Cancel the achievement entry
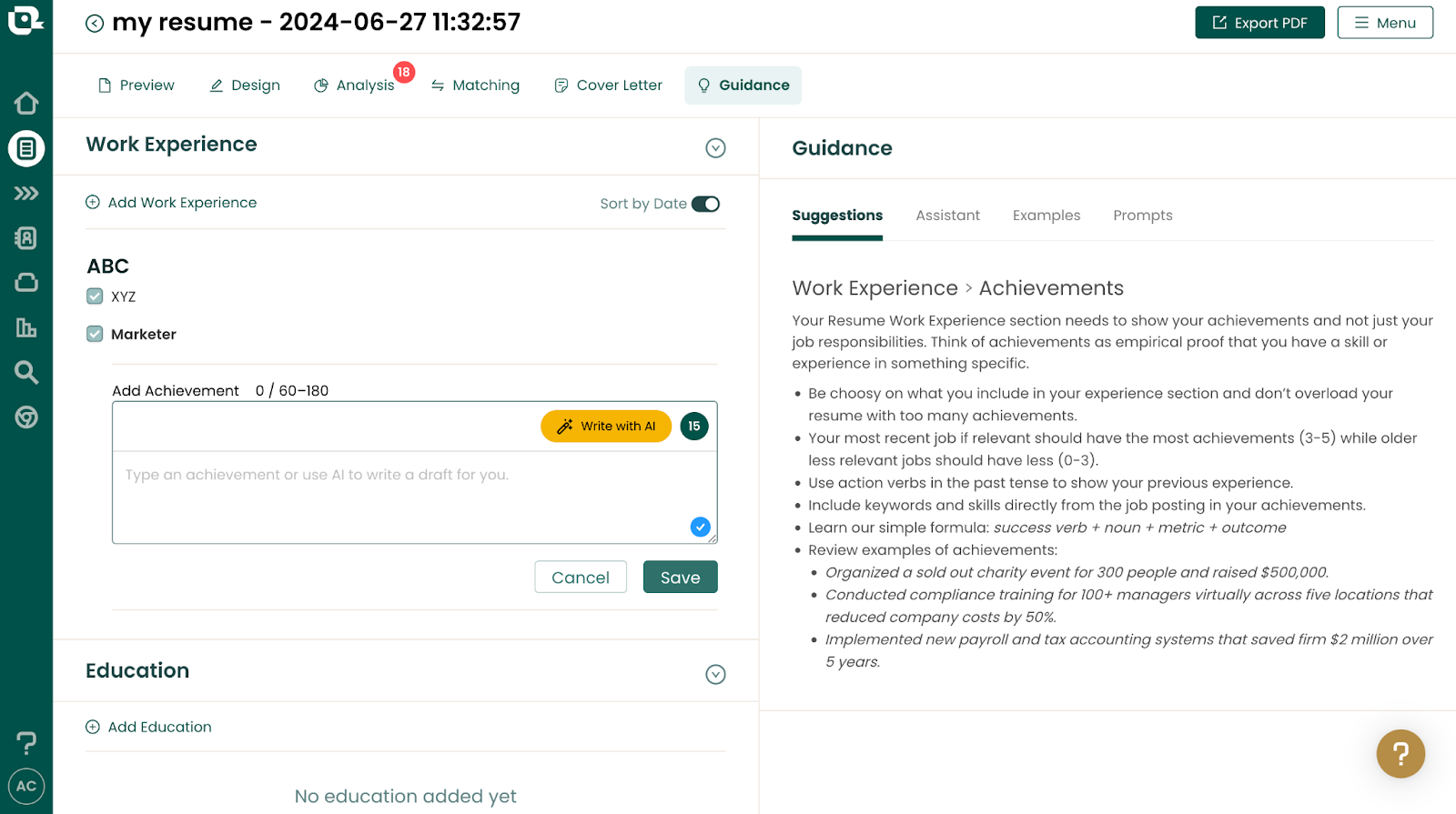Screen dimensions: 1456x814 click(x=581, y=578)
